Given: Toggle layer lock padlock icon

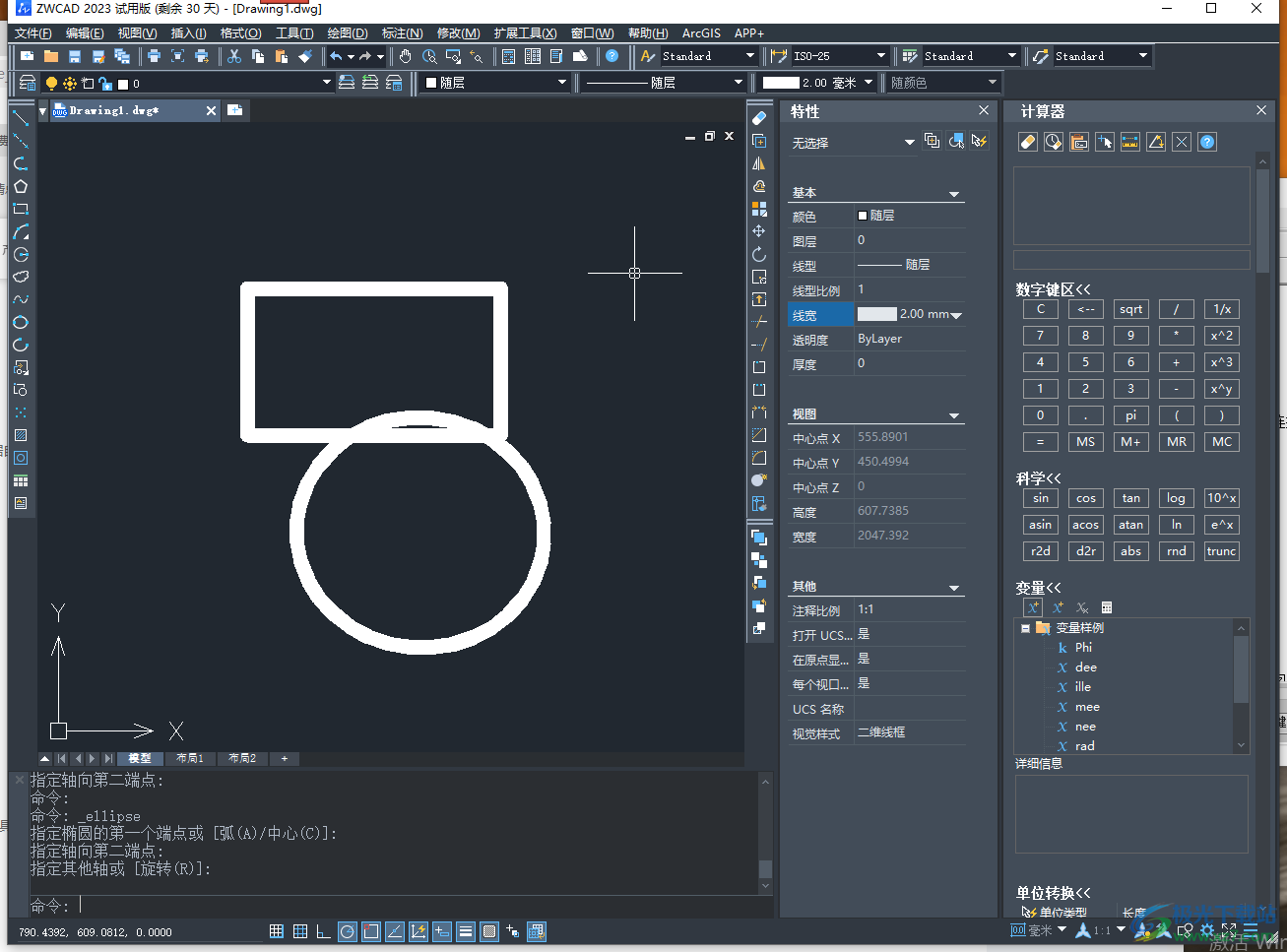Looking at the screenshot, I should click(105, 84).
